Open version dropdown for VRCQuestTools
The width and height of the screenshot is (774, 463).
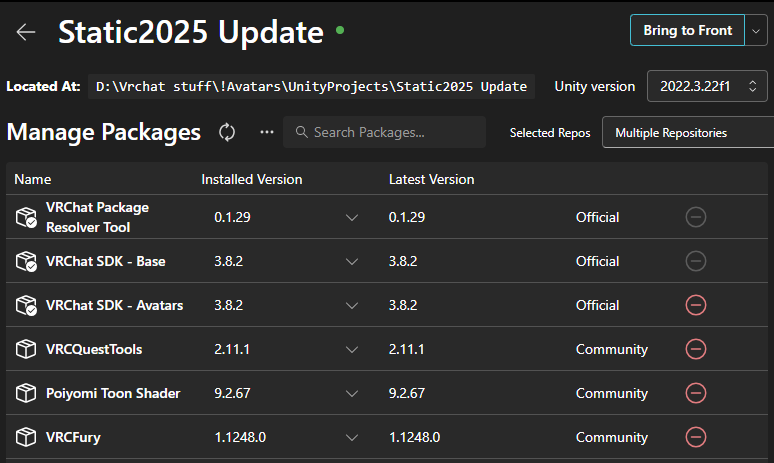(x=351, y=349)
